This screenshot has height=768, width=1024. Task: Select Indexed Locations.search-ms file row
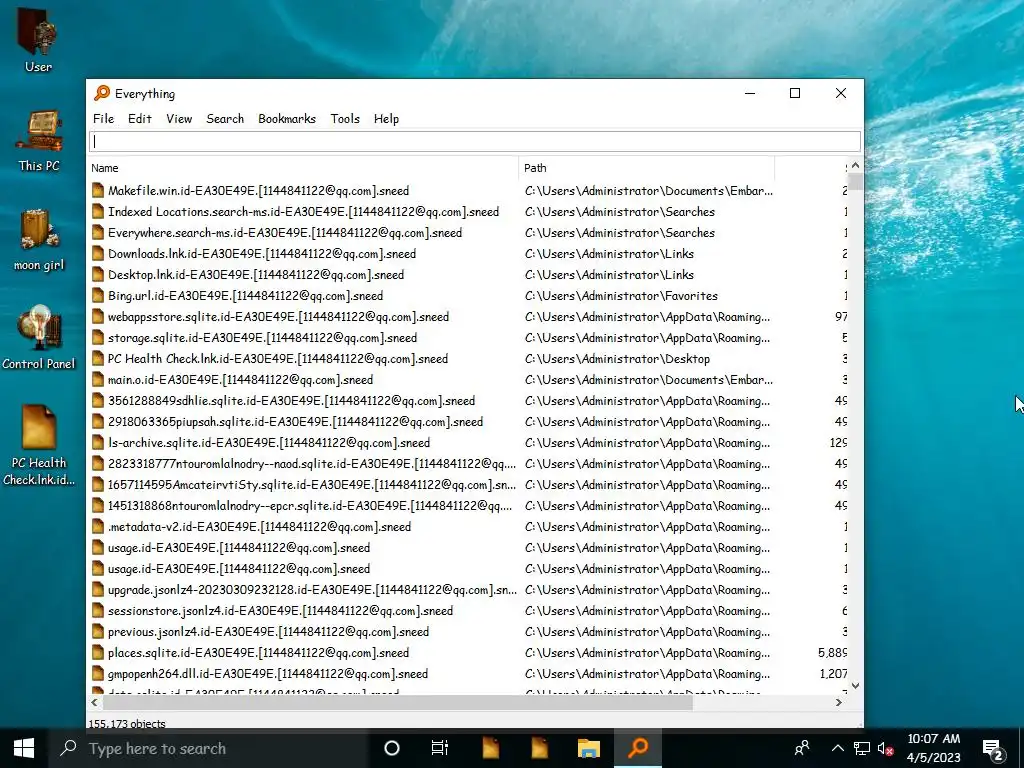tap(468, 212)
